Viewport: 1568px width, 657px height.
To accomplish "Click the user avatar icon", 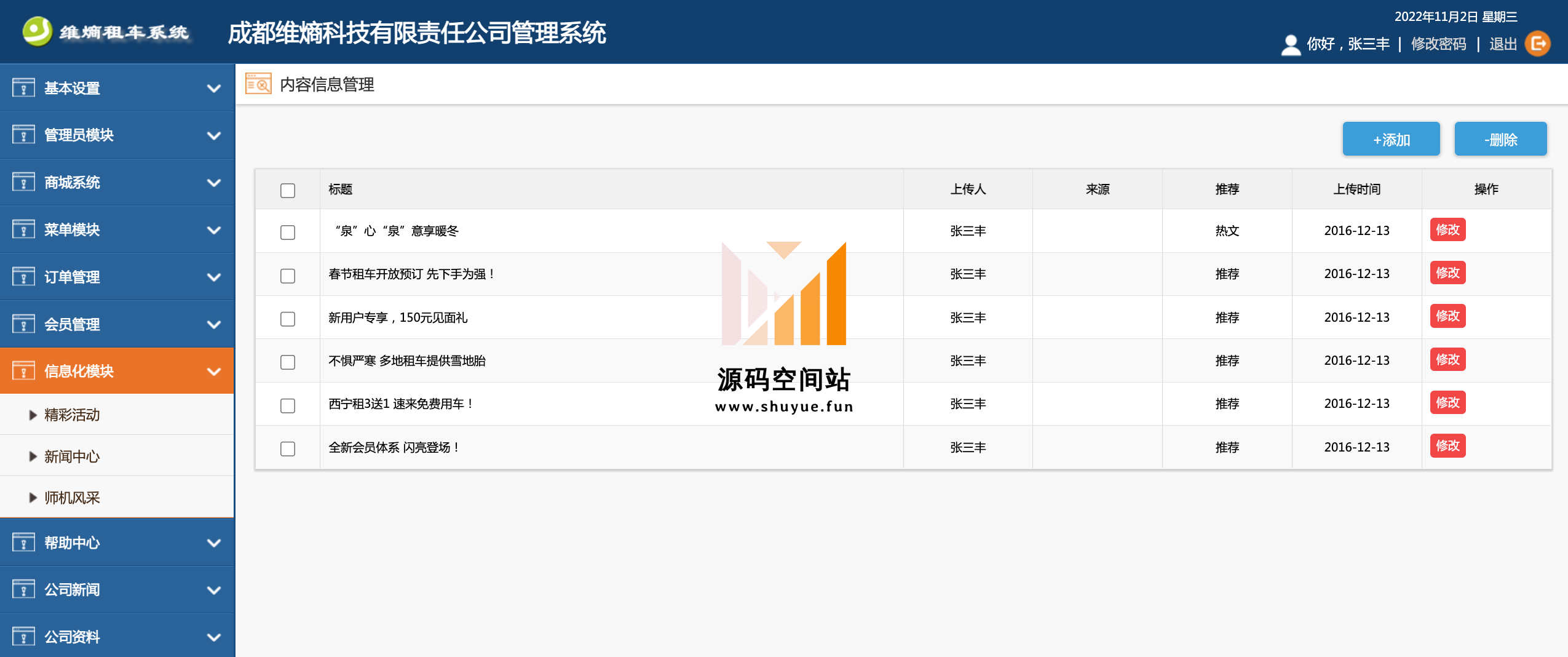I will pyautogui.click(x=1291, y=44).
